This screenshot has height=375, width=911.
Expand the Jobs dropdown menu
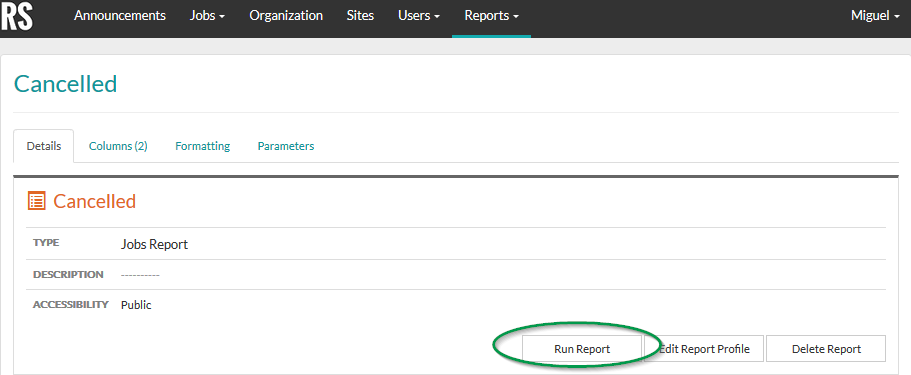207,16
